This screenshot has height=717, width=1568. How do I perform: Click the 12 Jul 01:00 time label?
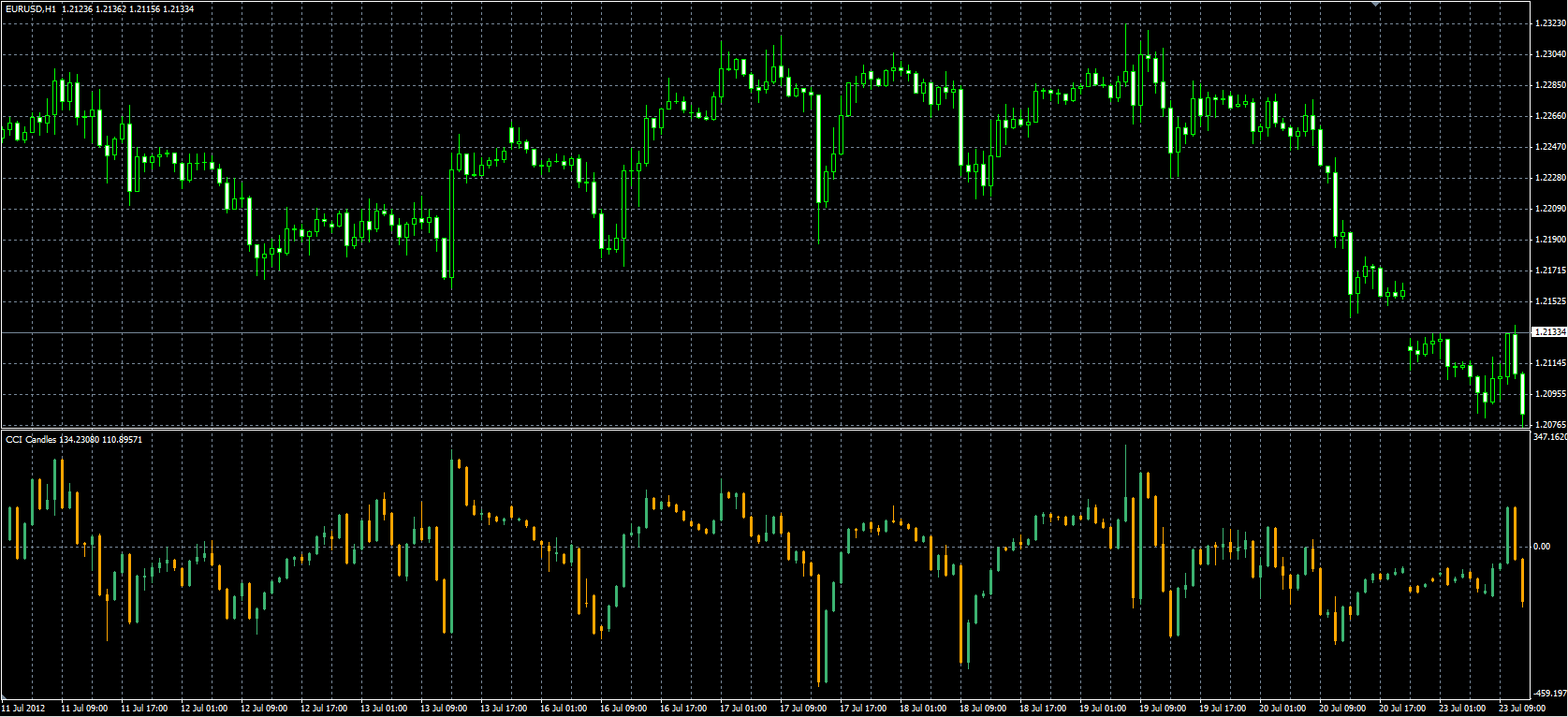204,709
